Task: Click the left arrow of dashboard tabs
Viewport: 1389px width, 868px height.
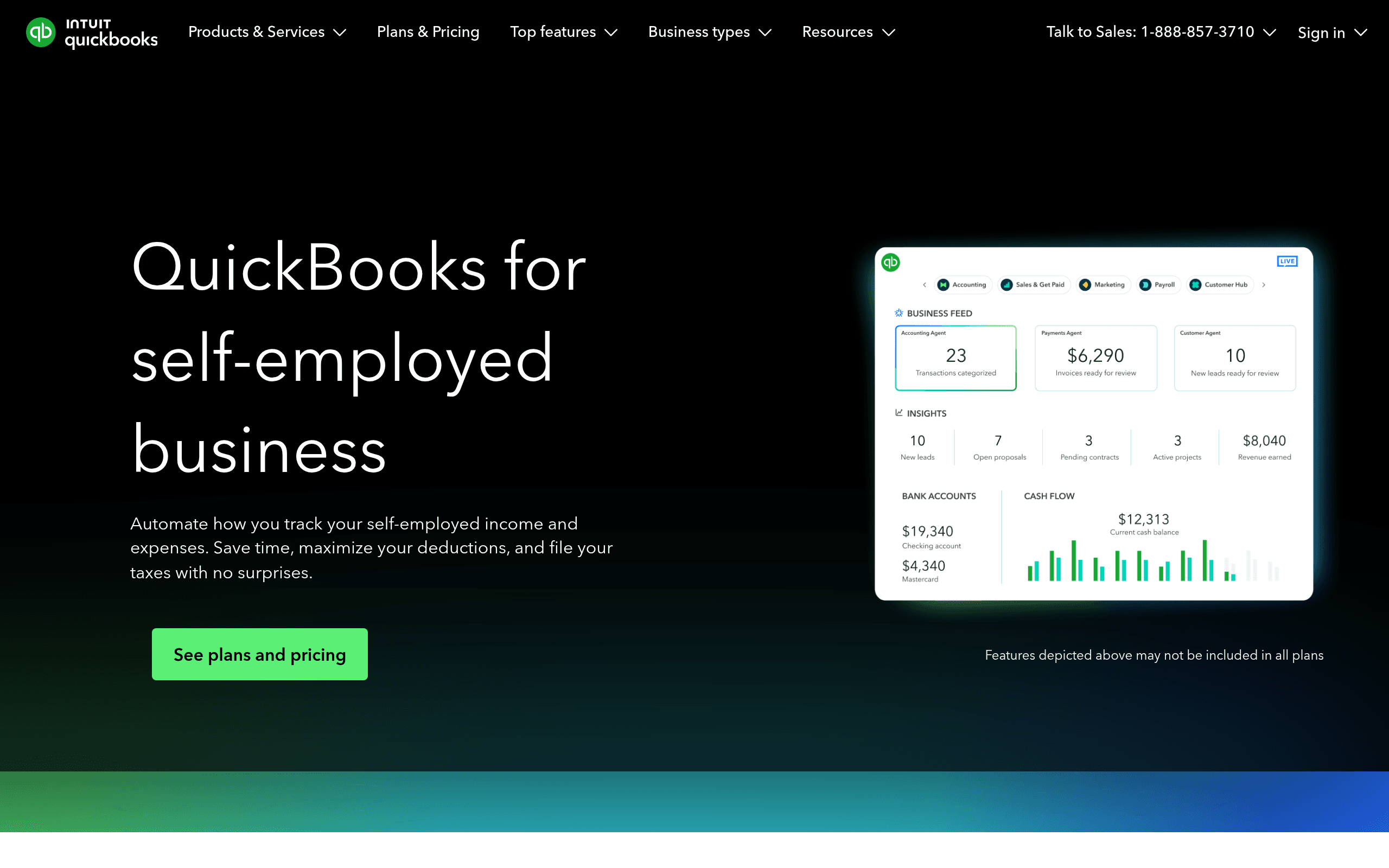Action: (924, 285)
